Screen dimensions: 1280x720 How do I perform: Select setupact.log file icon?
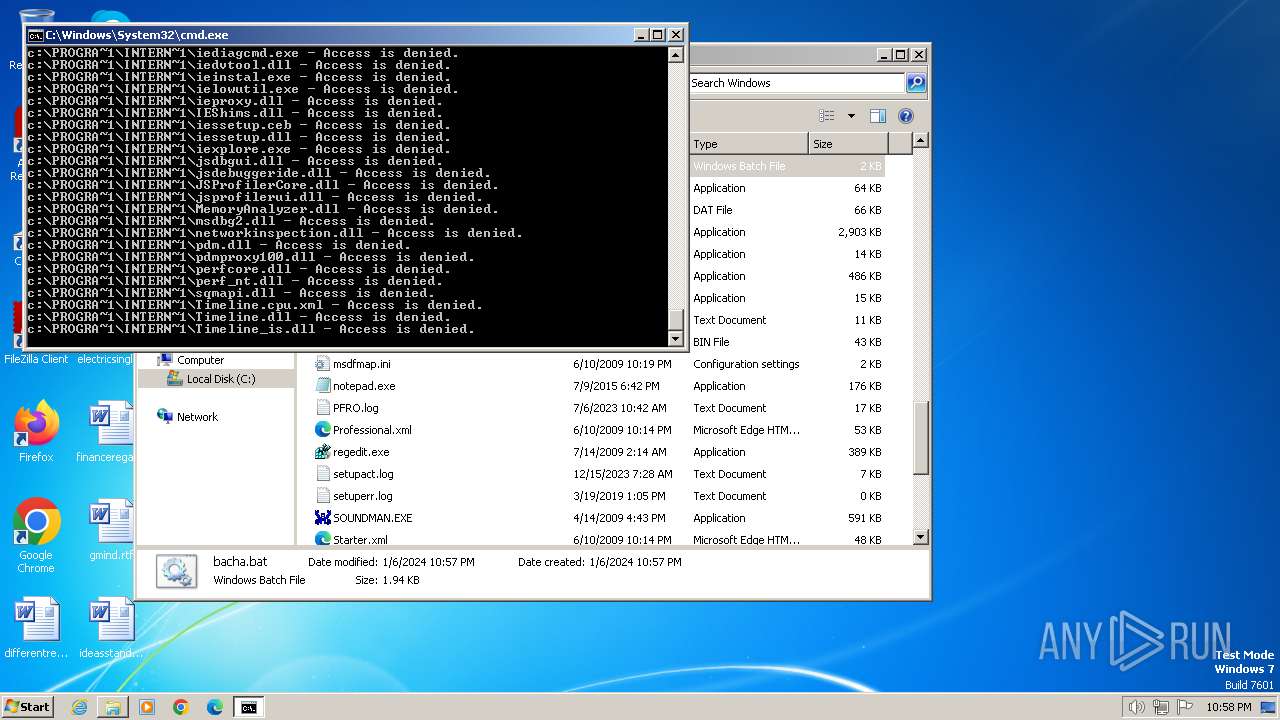pos(322,474)
